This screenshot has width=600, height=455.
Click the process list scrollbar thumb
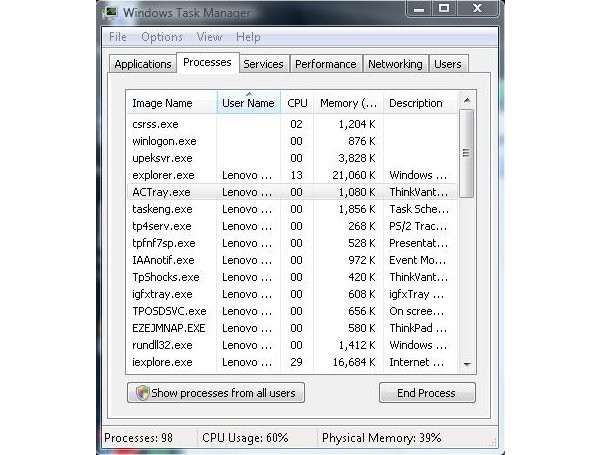(466, 153)
